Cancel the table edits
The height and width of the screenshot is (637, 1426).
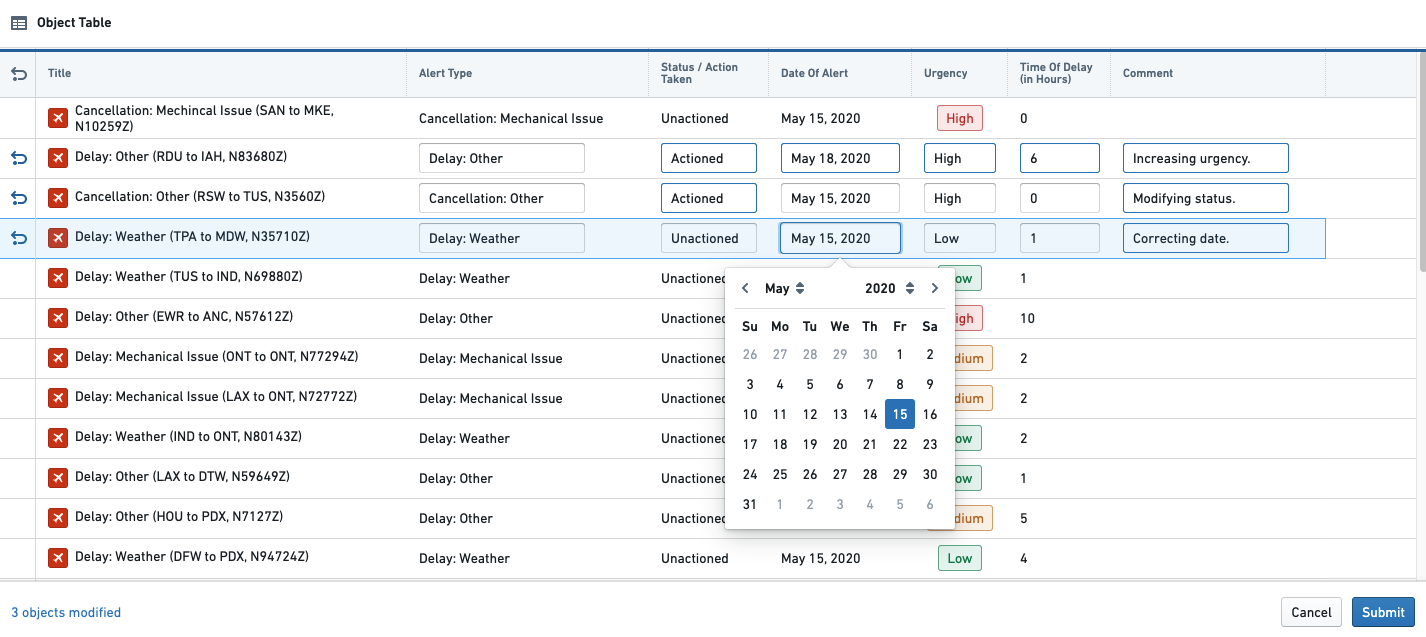pyautogui.click(x=1311, y=612)
